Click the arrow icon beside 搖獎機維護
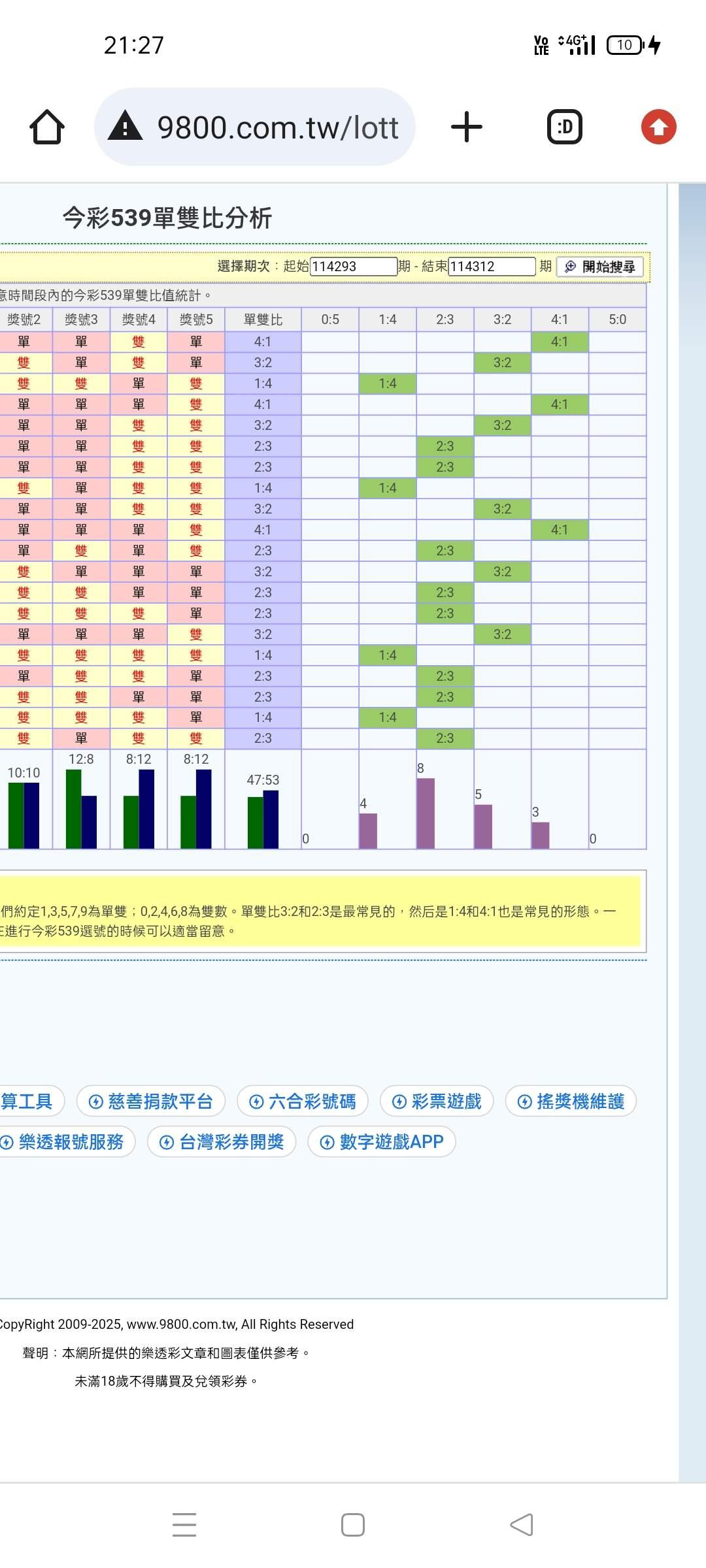Screen dimensions: 706x1568 click(x=525, y=1102)
